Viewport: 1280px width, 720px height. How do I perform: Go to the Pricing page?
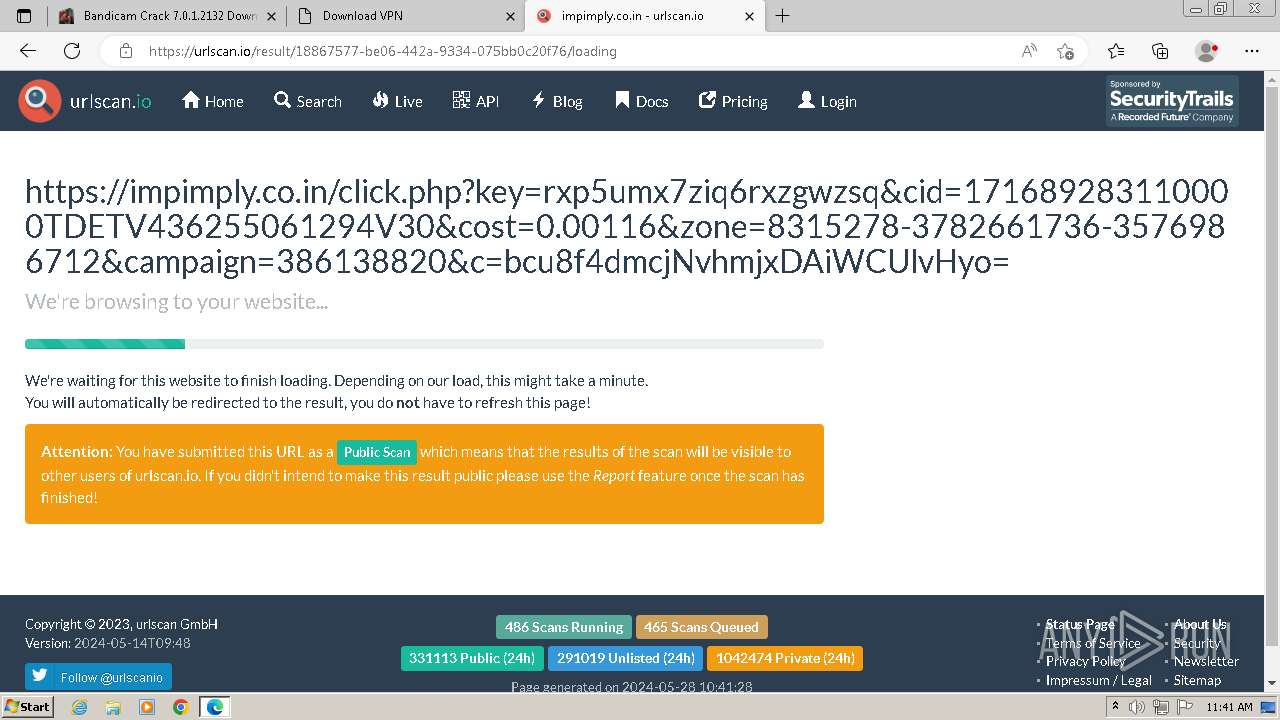(x=733, y=101)
